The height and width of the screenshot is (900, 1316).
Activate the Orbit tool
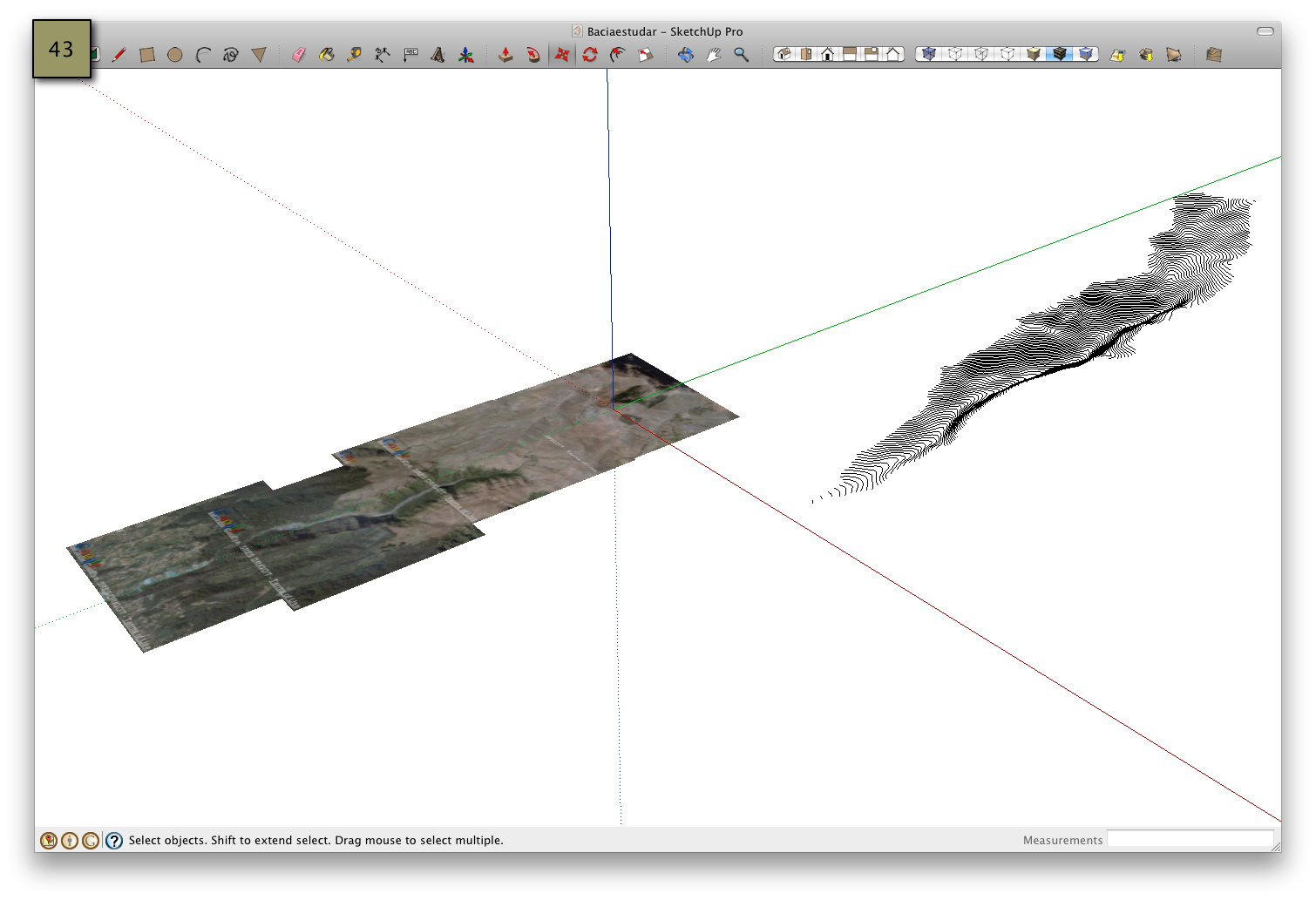[x=686, y=54]
